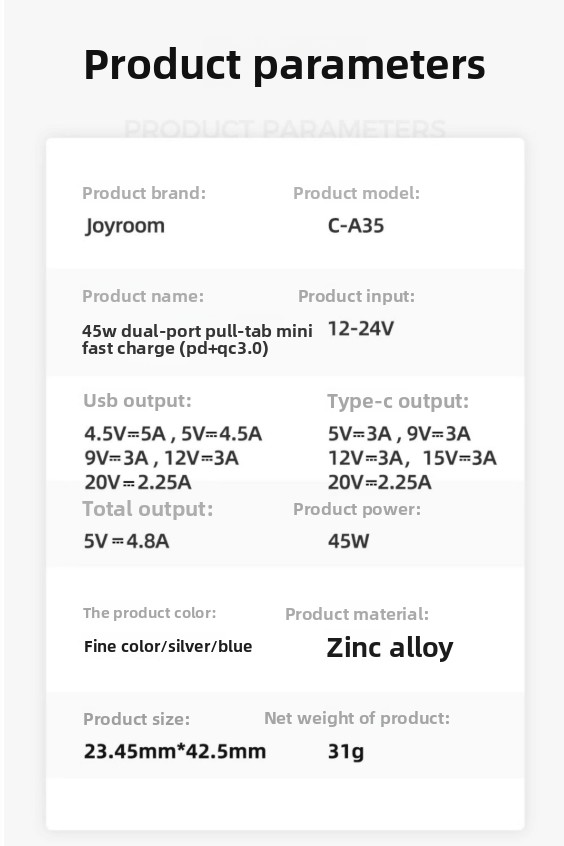Click the 45W product power value
Image resolution: width=564 pixels, height=846 pixels.
click(x=349, y=541)
